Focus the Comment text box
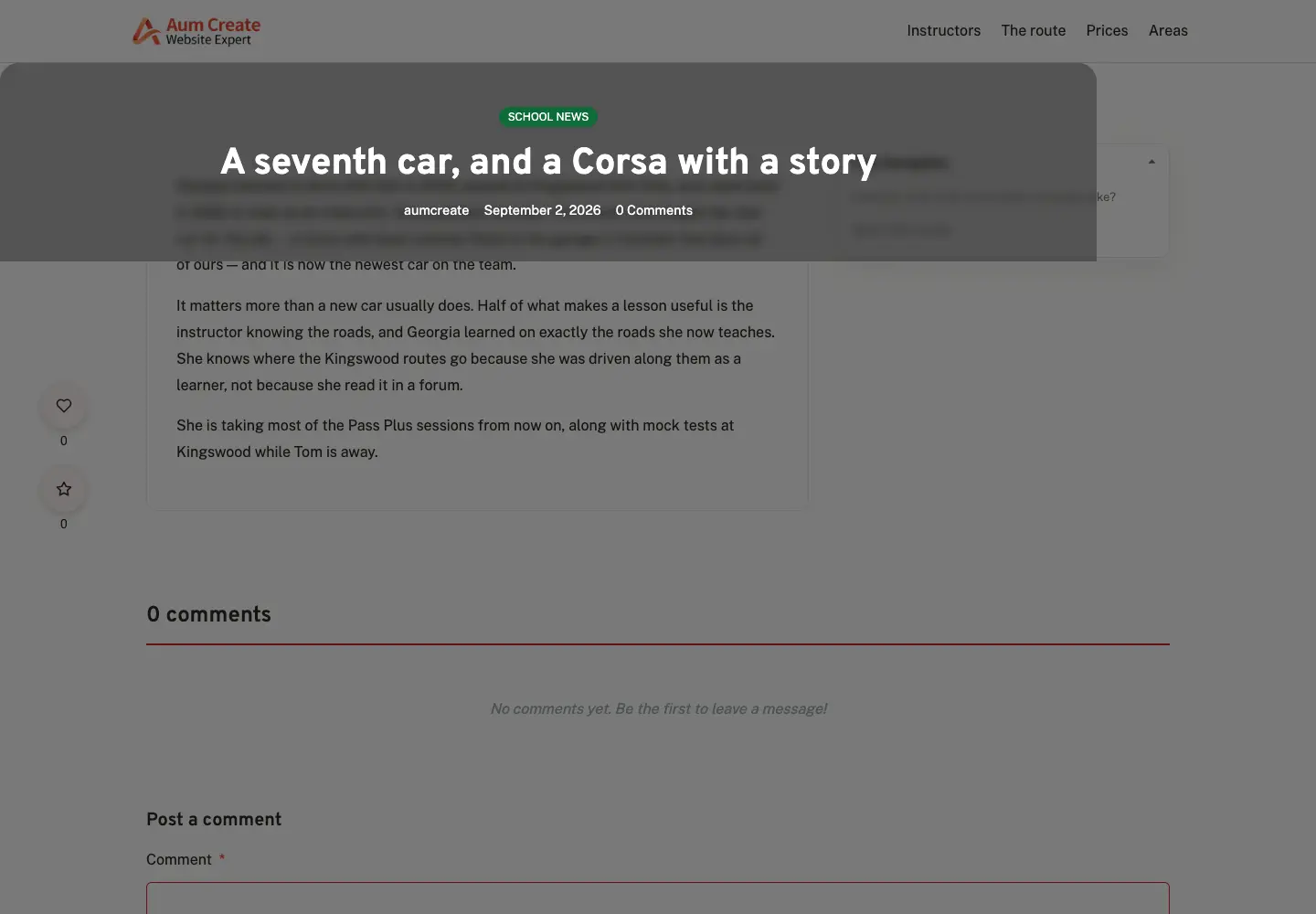The image size is (1316, 914). click(x=658, y=898)
